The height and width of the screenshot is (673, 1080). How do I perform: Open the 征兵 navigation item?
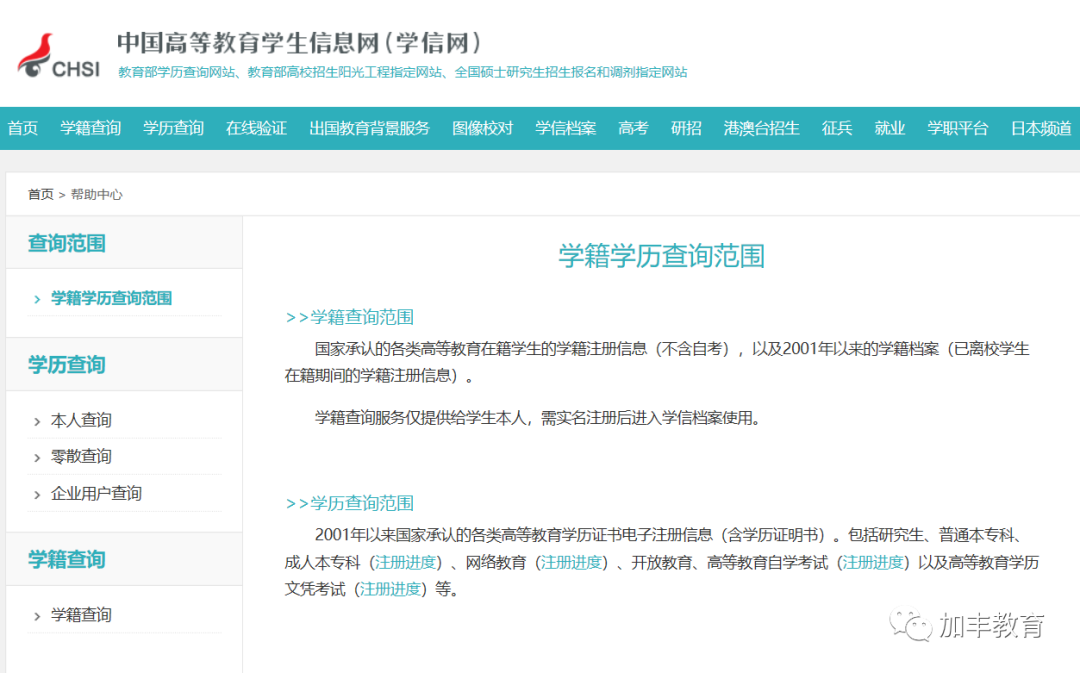(x=836, y=128)
